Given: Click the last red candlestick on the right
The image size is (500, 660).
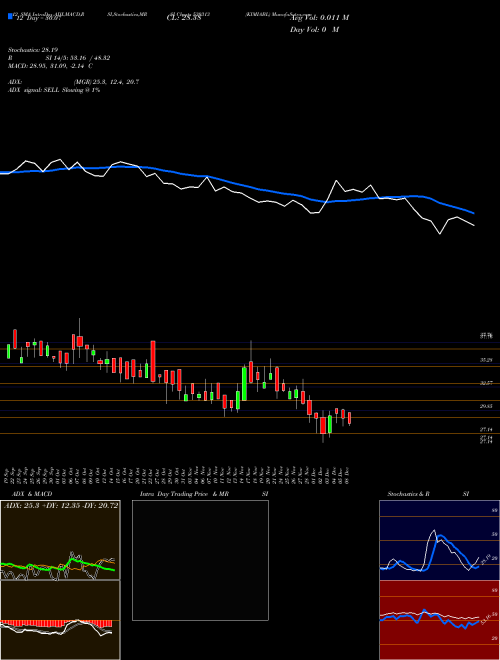Looking at the screenshot, I should tap(349, 419).
